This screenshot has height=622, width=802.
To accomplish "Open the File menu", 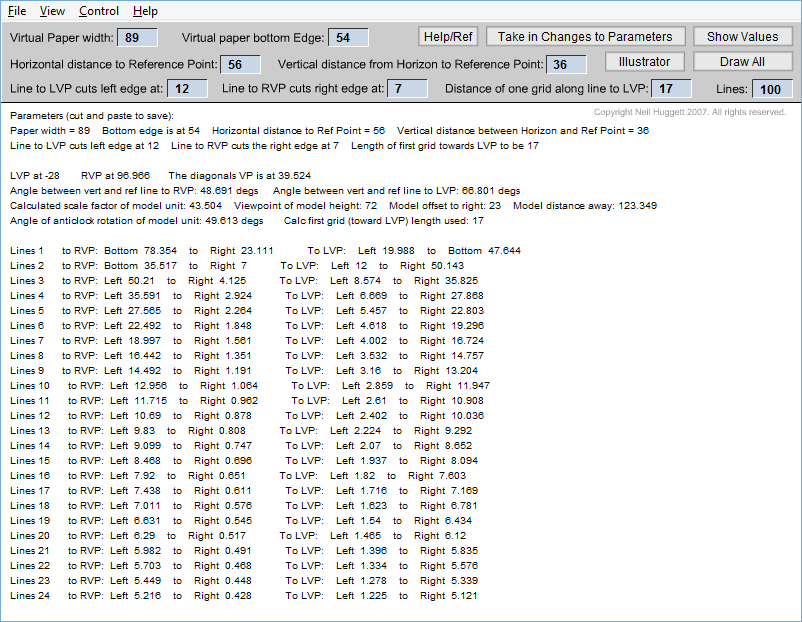I will (17, 11).
